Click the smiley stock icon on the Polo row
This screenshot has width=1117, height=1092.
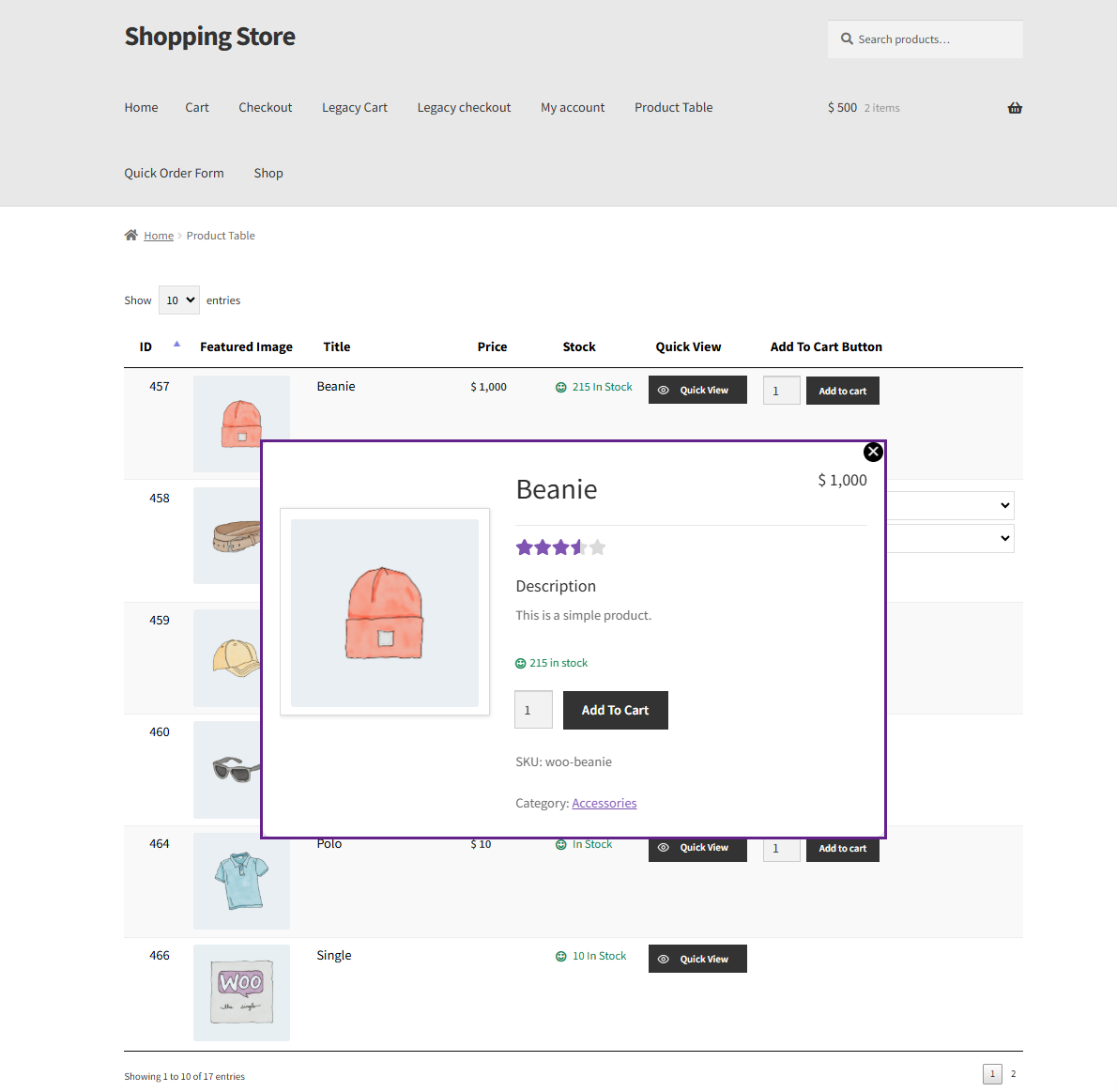click(559, 843)
